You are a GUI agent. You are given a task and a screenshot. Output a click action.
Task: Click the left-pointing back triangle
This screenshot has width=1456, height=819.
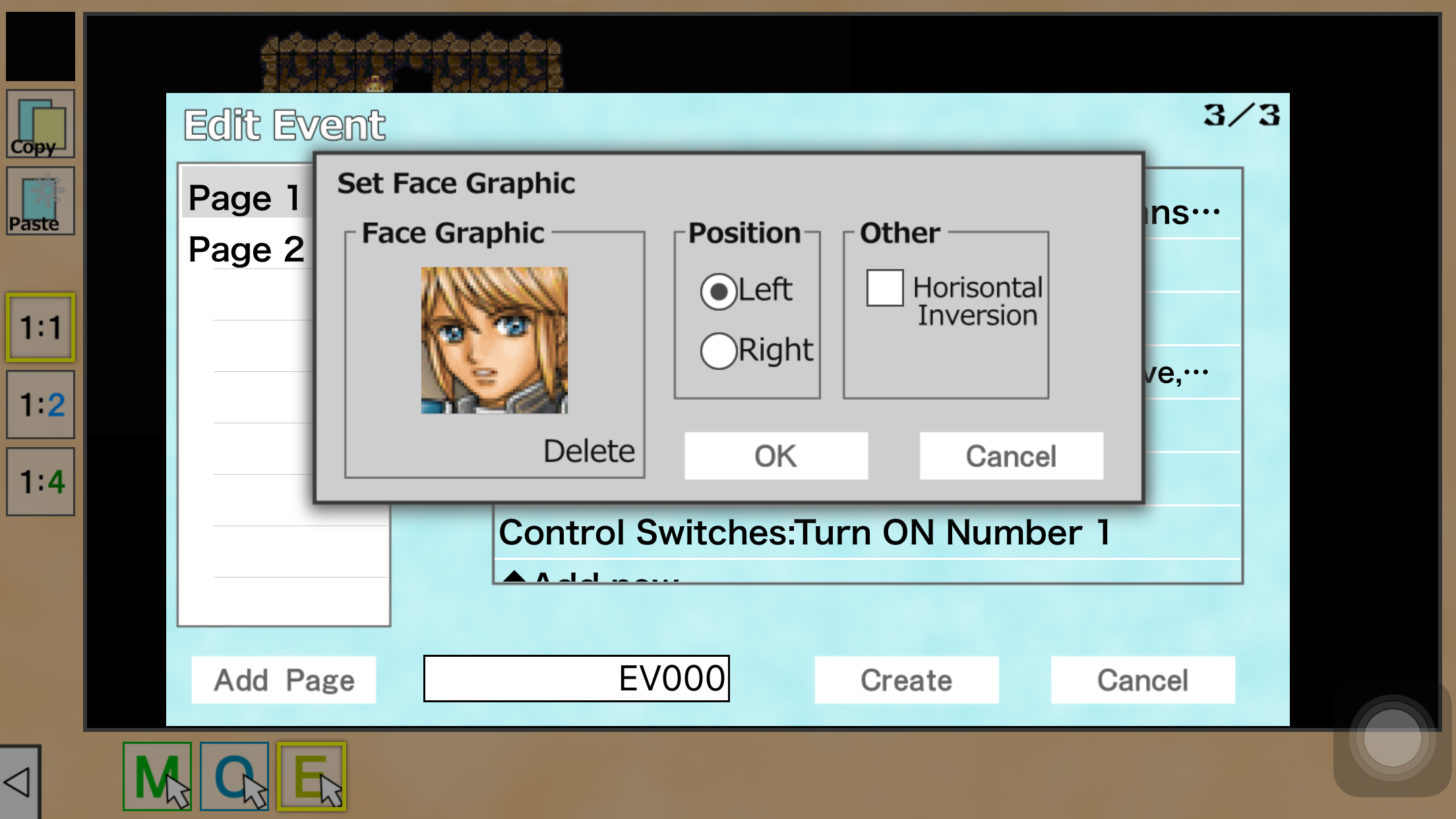18,782
